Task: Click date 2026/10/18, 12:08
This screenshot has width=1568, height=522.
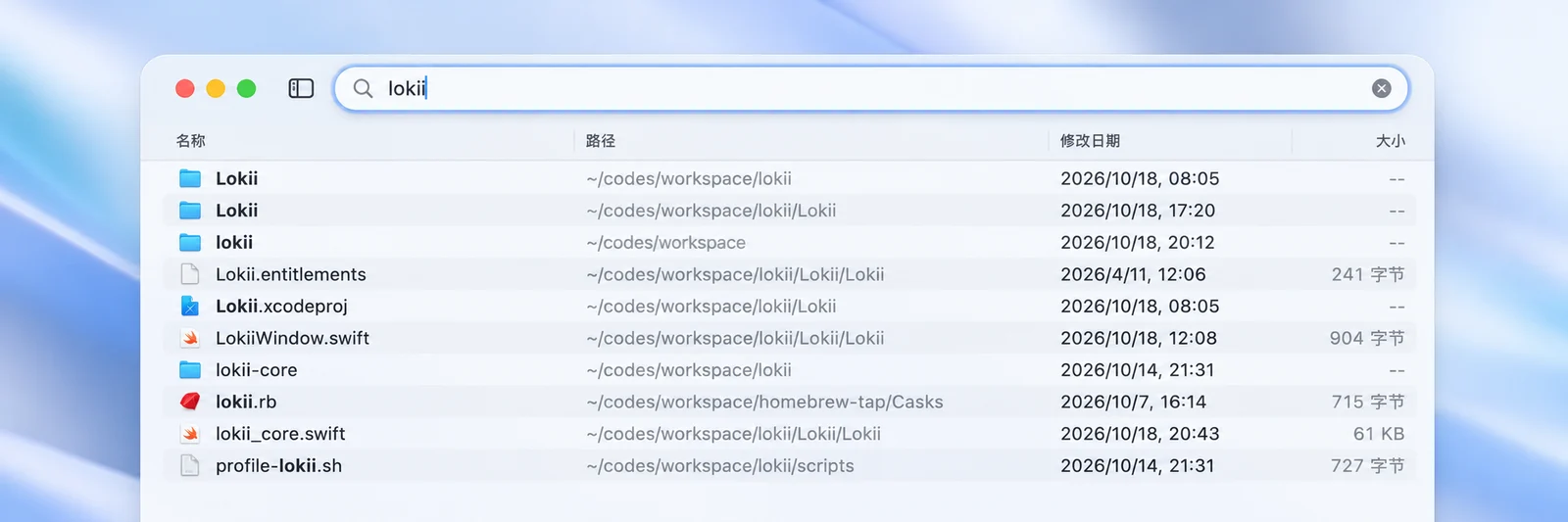Action: click(x=1139, y=338)
